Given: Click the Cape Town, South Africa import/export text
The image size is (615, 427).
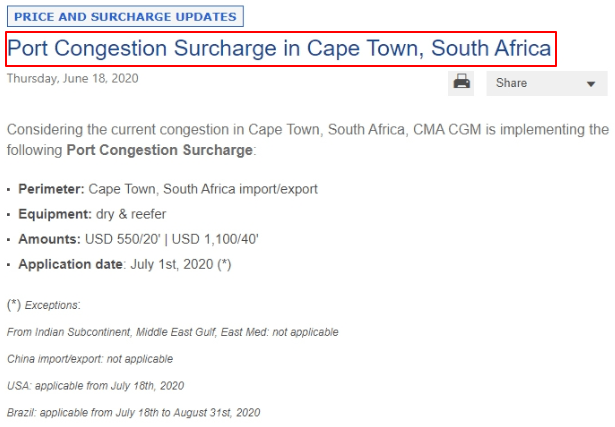Looking at the screenshot, I should [203, 189].
